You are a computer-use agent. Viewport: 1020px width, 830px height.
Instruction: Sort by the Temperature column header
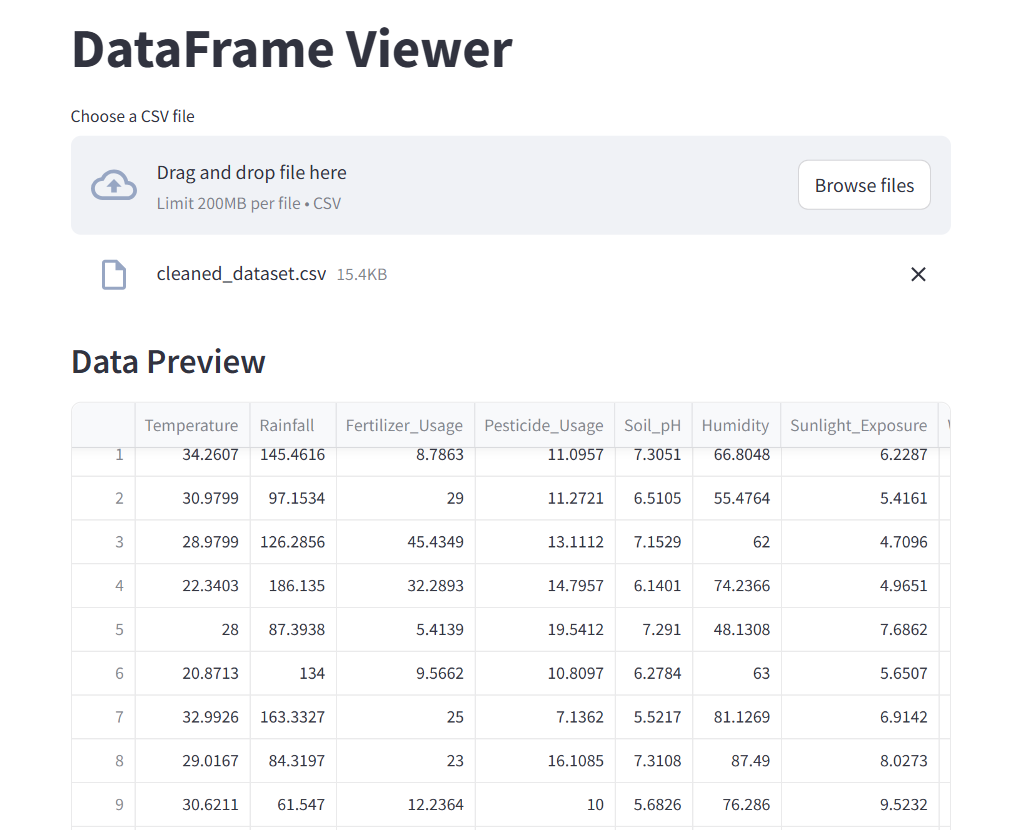[x=192, y=425]
